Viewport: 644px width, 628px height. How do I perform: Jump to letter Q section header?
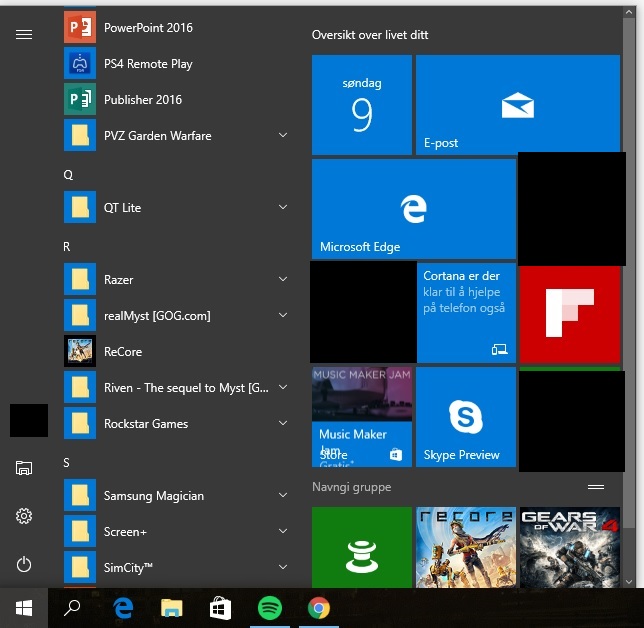click(68, 175)
